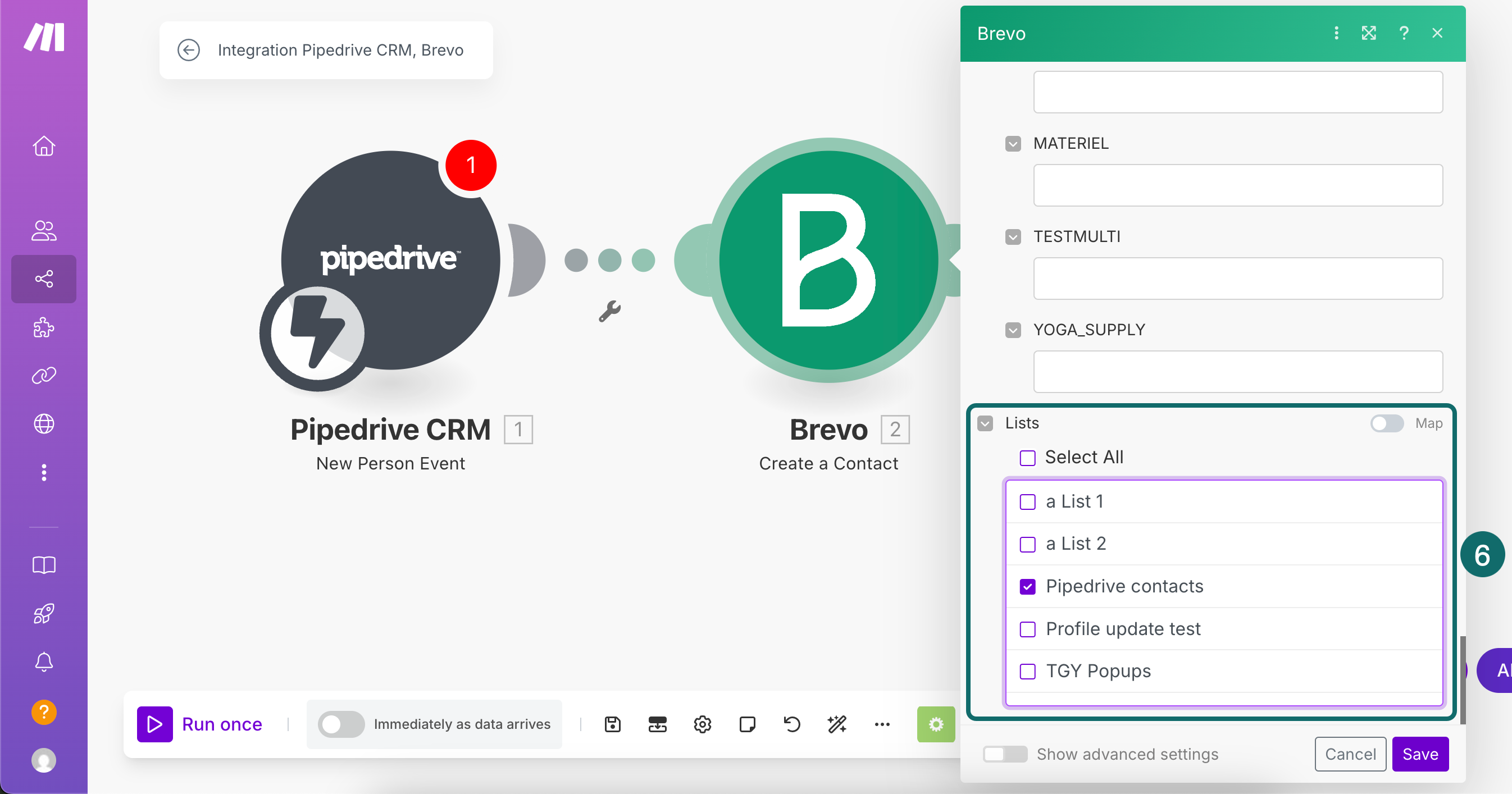The height and width of the screenshot is (794, 1512).
Task: Enable the Show advanced settings switch
Action: 1005,754
